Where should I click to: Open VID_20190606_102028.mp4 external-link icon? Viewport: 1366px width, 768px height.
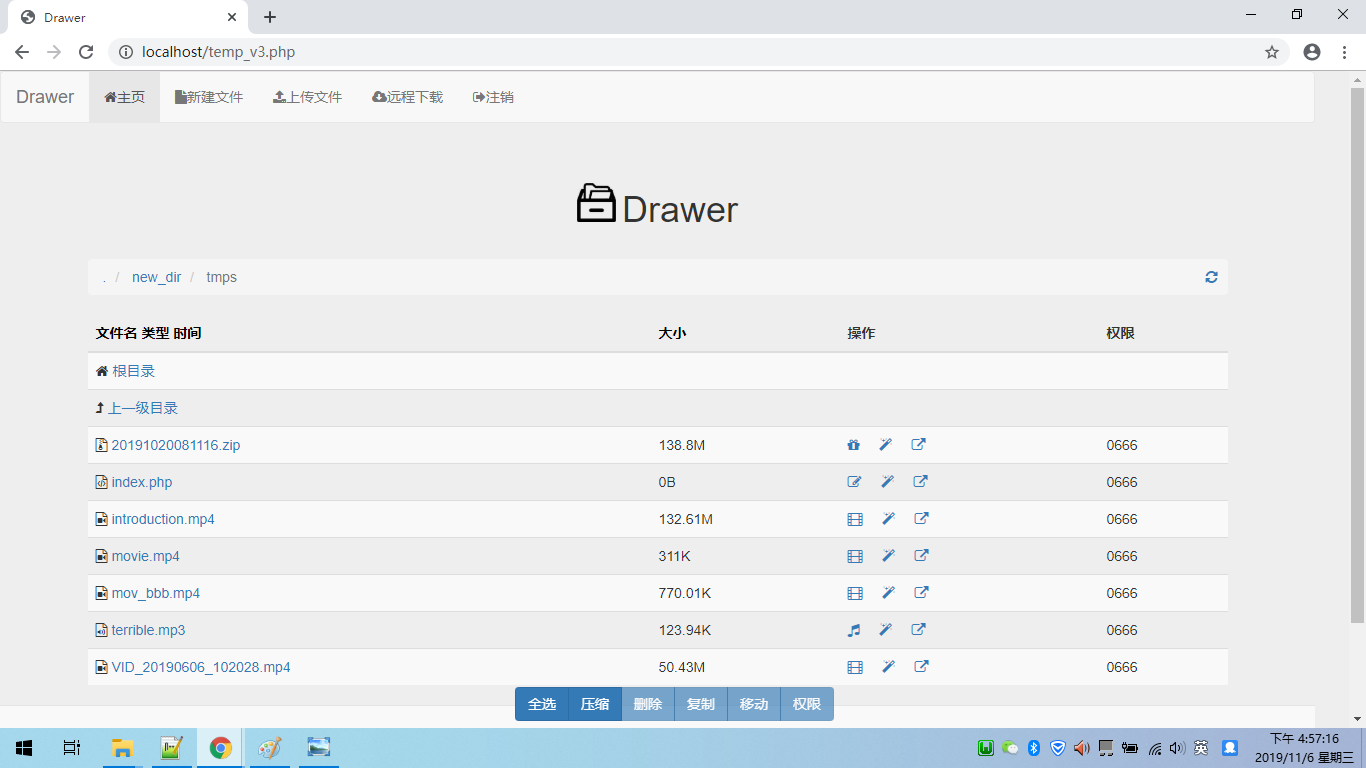(x=921, y=667)
